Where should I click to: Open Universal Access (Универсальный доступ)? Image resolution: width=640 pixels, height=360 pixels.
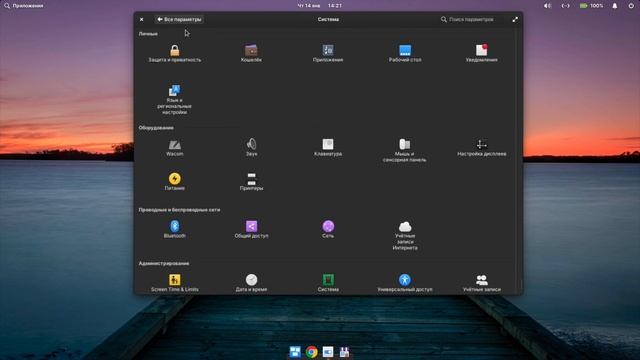coord(404,283)
